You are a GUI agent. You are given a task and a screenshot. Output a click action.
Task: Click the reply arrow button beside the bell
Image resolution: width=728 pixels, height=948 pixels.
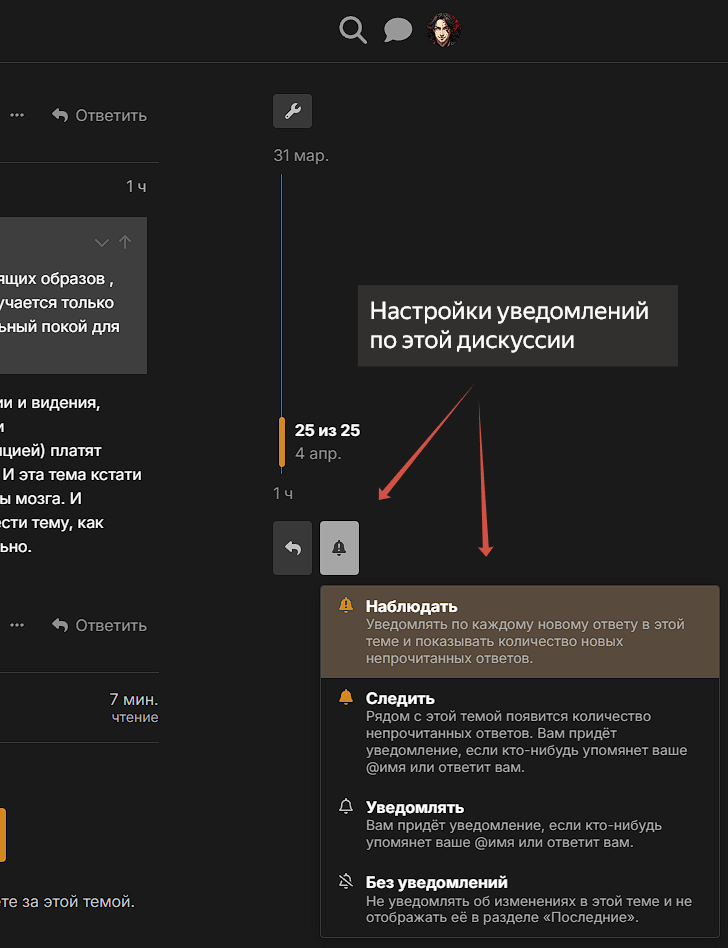coord(292,548)
